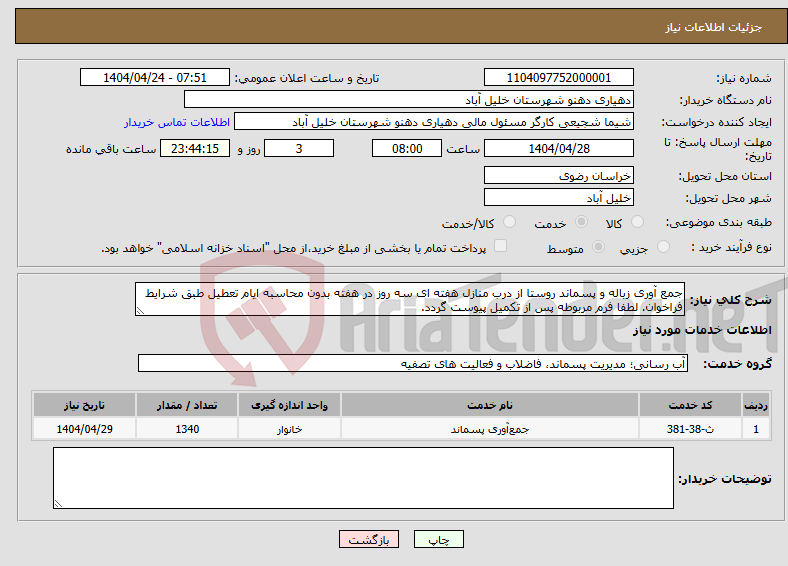Click the شرح کلی نیاز description textarea
Viewport: 788px width, 566px height.
(410, 299)
